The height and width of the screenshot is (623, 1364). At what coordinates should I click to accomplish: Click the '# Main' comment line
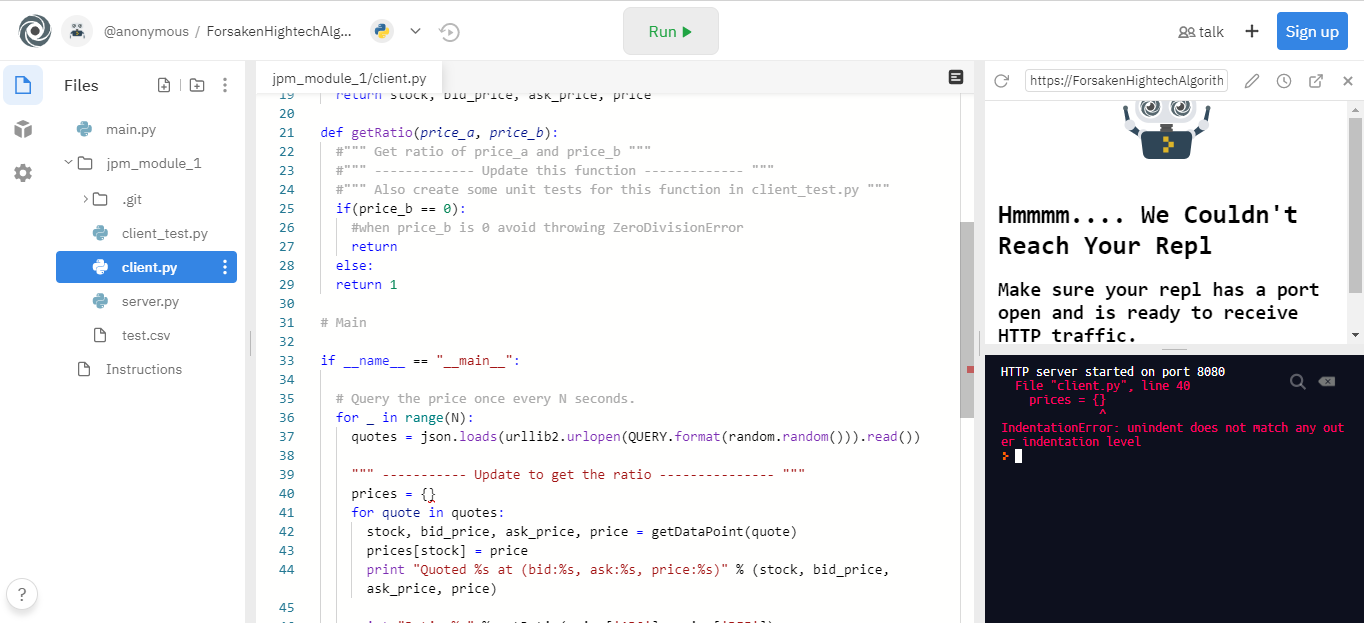(x=343, y=323)
